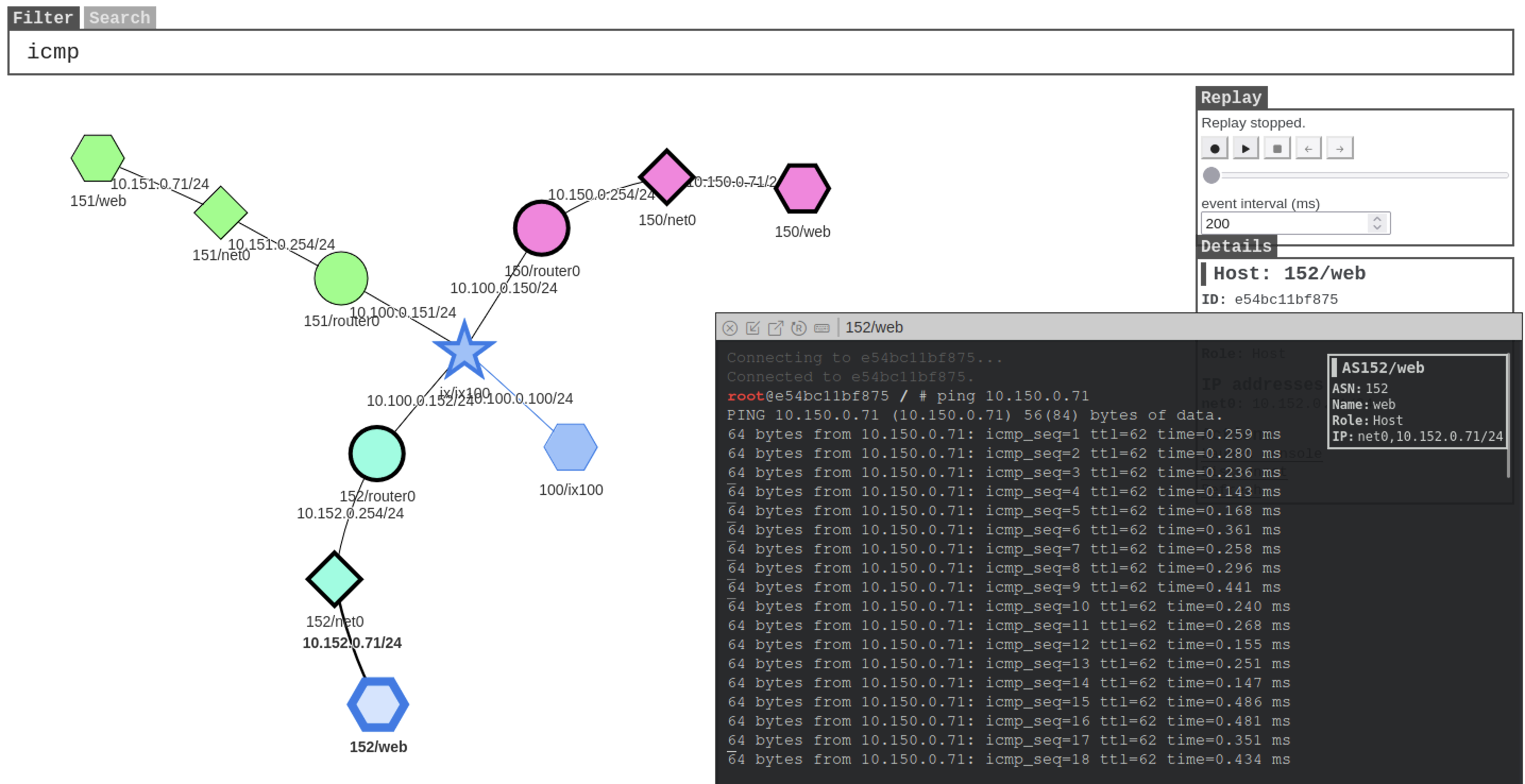Click the 'IP: net0,10.152.0.71/24' tooltip row
The image size is (1525, 784).
1417,437
